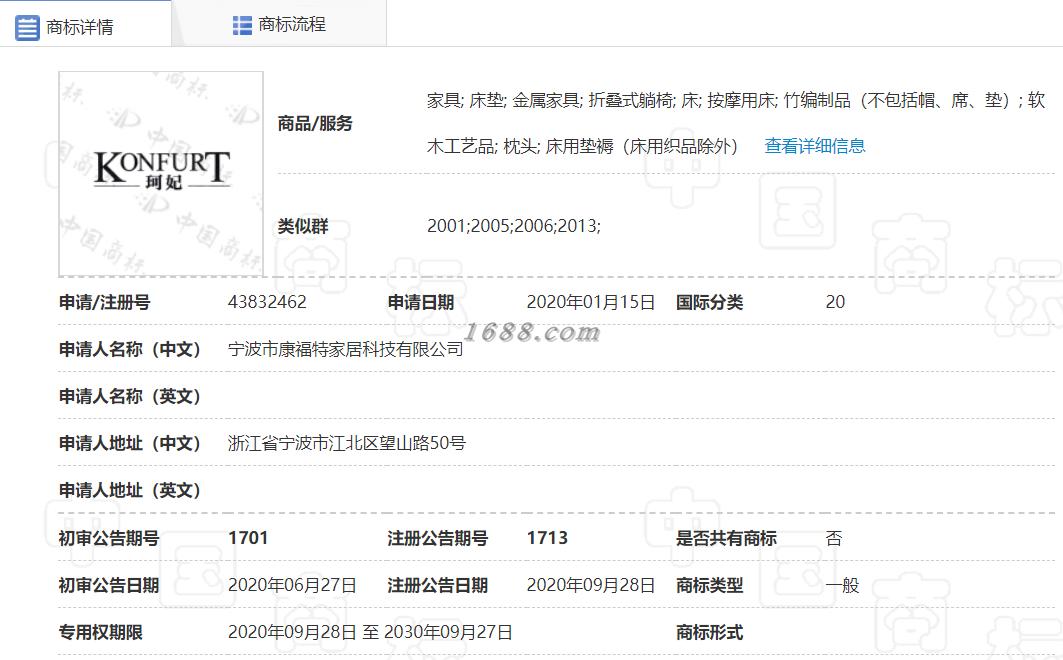Click the 商标类型 value 一般
1063x660 pixels.
[x=842, y=585]
